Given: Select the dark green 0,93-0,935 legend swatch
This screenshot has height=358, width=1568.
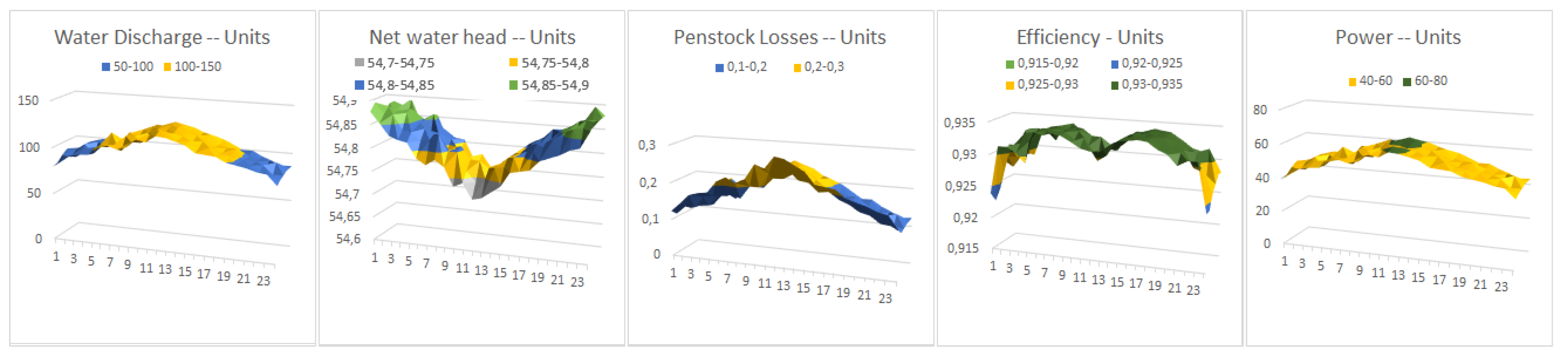Looking at the screenshot, I should (1115, 85).
